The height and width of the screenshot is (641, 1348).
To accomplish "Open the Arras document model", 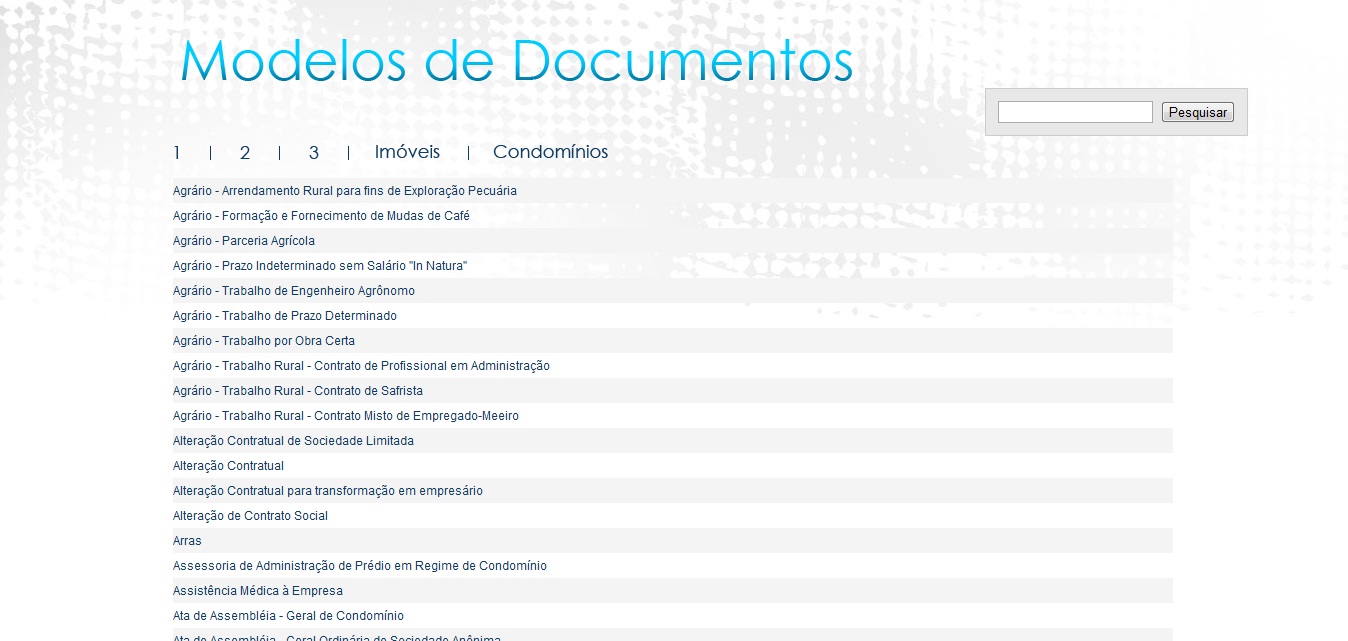I will click(186, 540).
